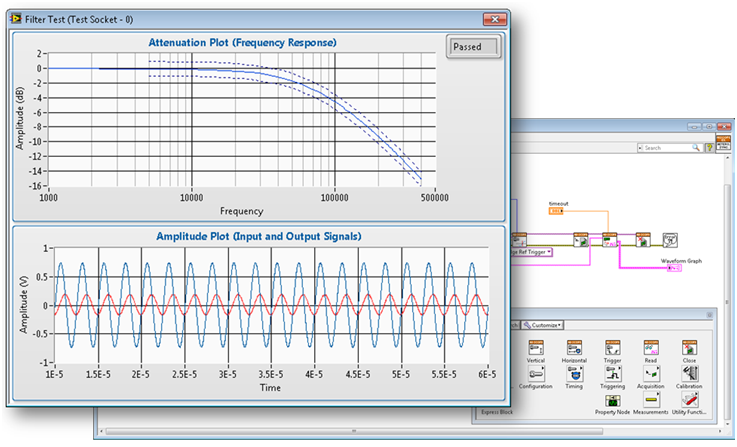This screenshot has width=737, height=447.
Task: Open the Acquisition subpalette
Action: (651, 374)
